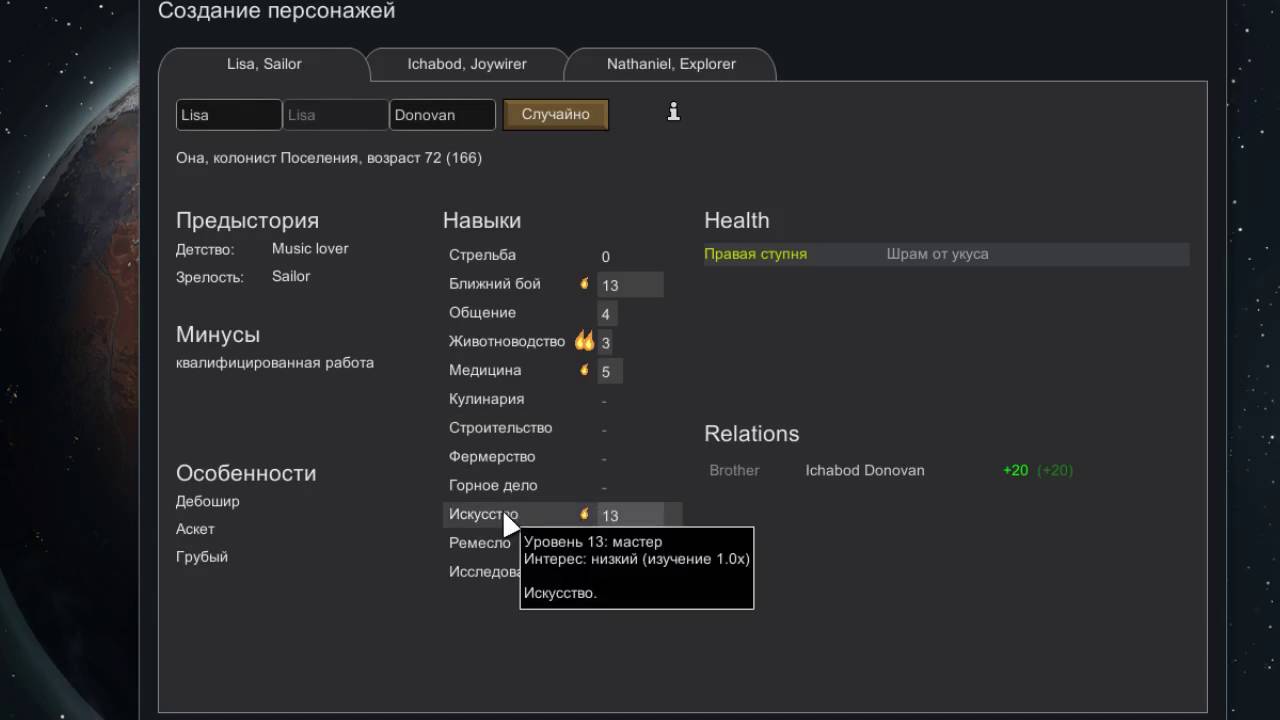Click the double flame icon beside Животноводство
This screenshot has height=720, width=1280.
point(585,341)
